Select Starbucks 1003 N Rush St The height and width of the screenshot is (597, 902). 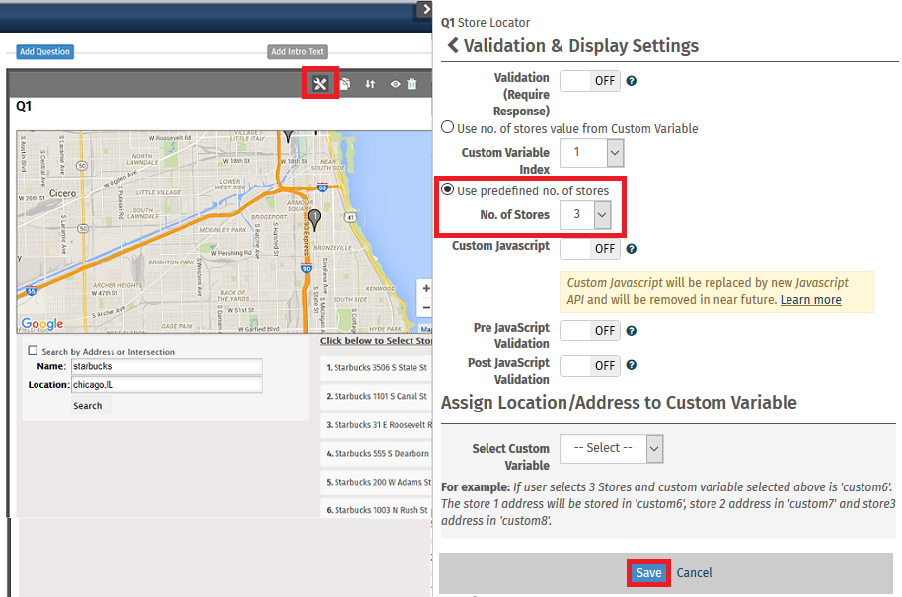376,508
